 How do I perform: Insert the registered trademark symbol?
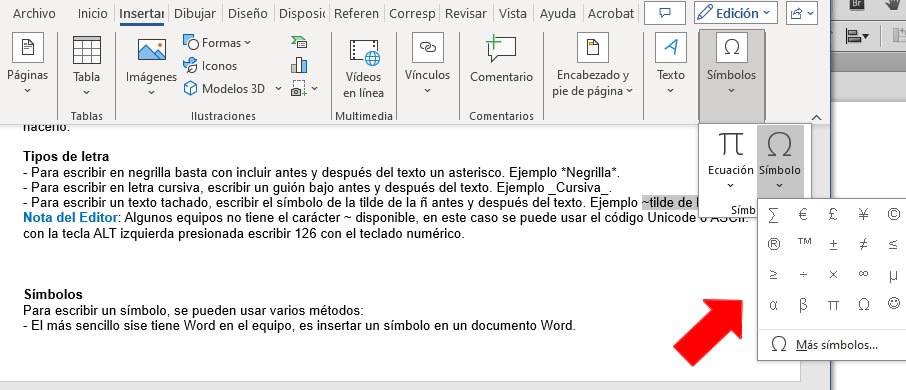click(x=773, y=244)
